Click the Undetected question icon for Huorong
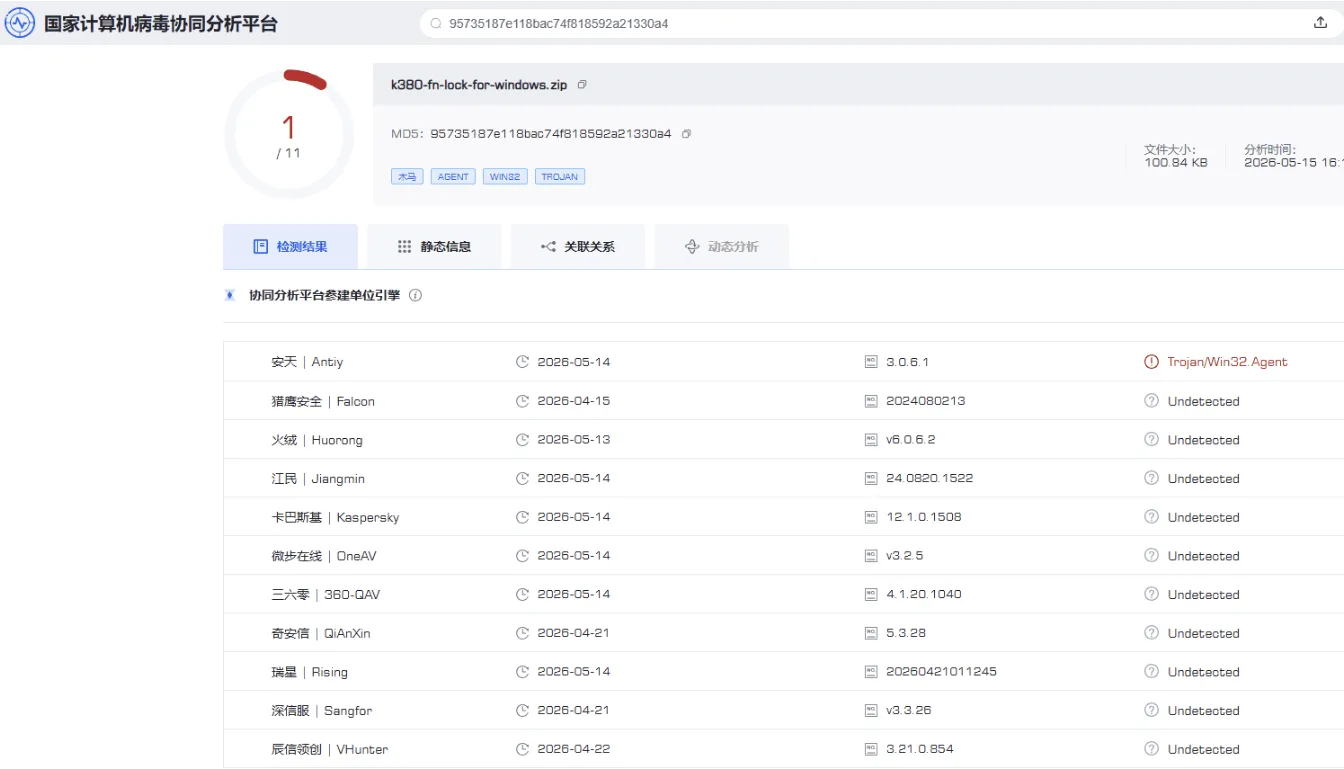This screenshot has height=769, width=1344. pyautogui.click(x=1152, y=440)
